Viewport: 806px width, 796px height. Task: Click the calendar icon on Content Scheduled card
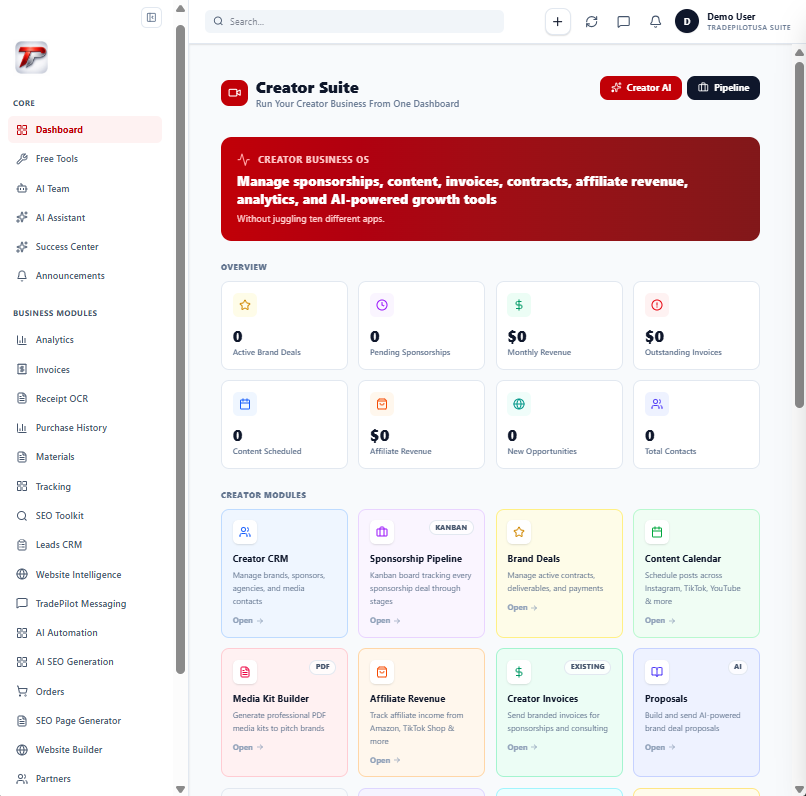pyautogui.click(x=245, y=404)
